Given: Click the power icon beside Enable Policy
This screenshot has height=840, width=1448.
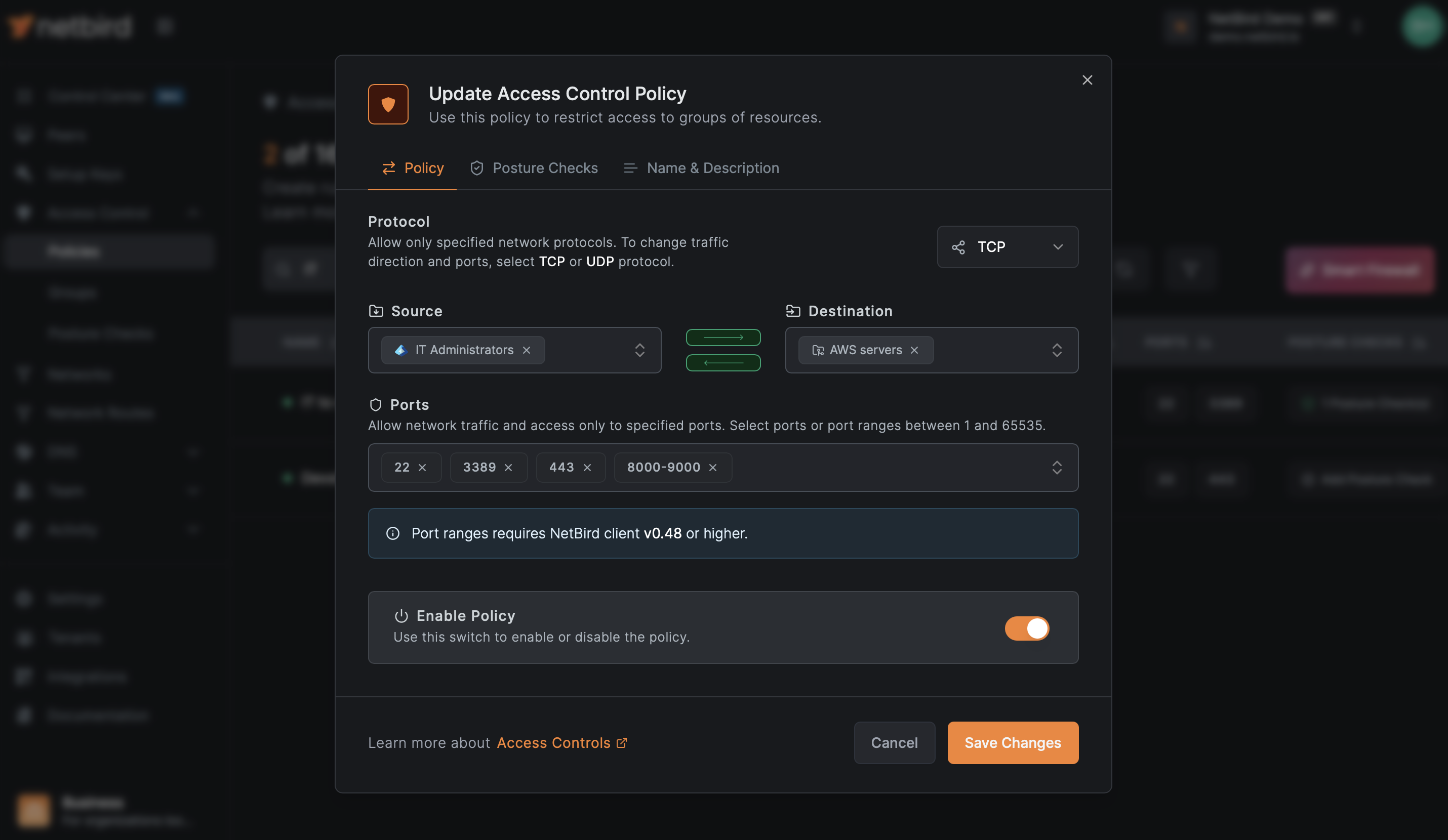Looking at the screenshot, I should click(400, 616).
